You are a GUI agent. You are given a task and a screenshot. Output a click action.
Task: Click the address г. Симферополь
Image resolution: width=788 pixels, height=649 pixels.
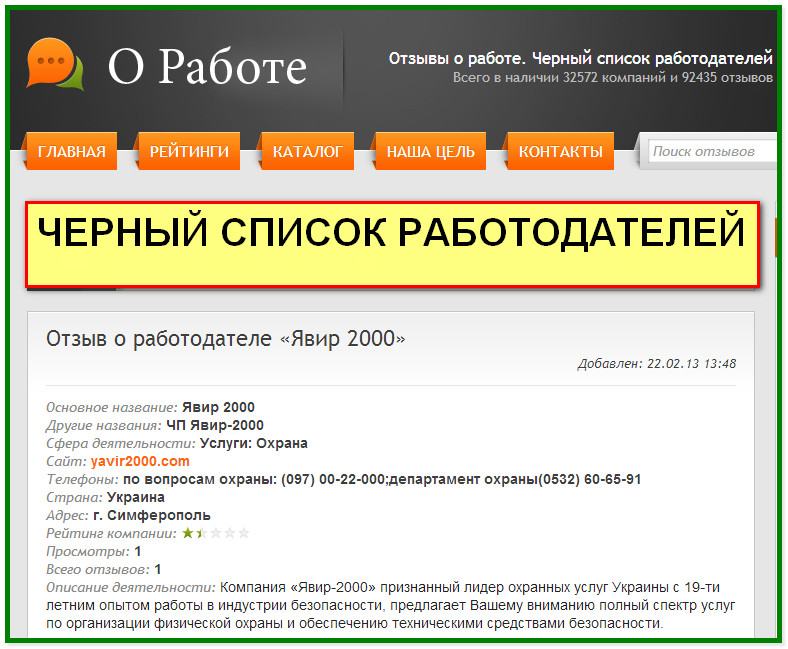[x=152, y=515]
